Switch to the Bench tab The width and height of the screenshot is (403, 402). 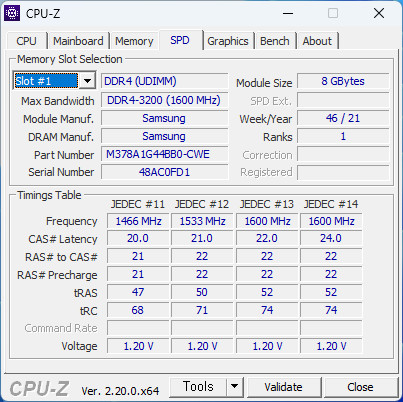click(275, 41)
